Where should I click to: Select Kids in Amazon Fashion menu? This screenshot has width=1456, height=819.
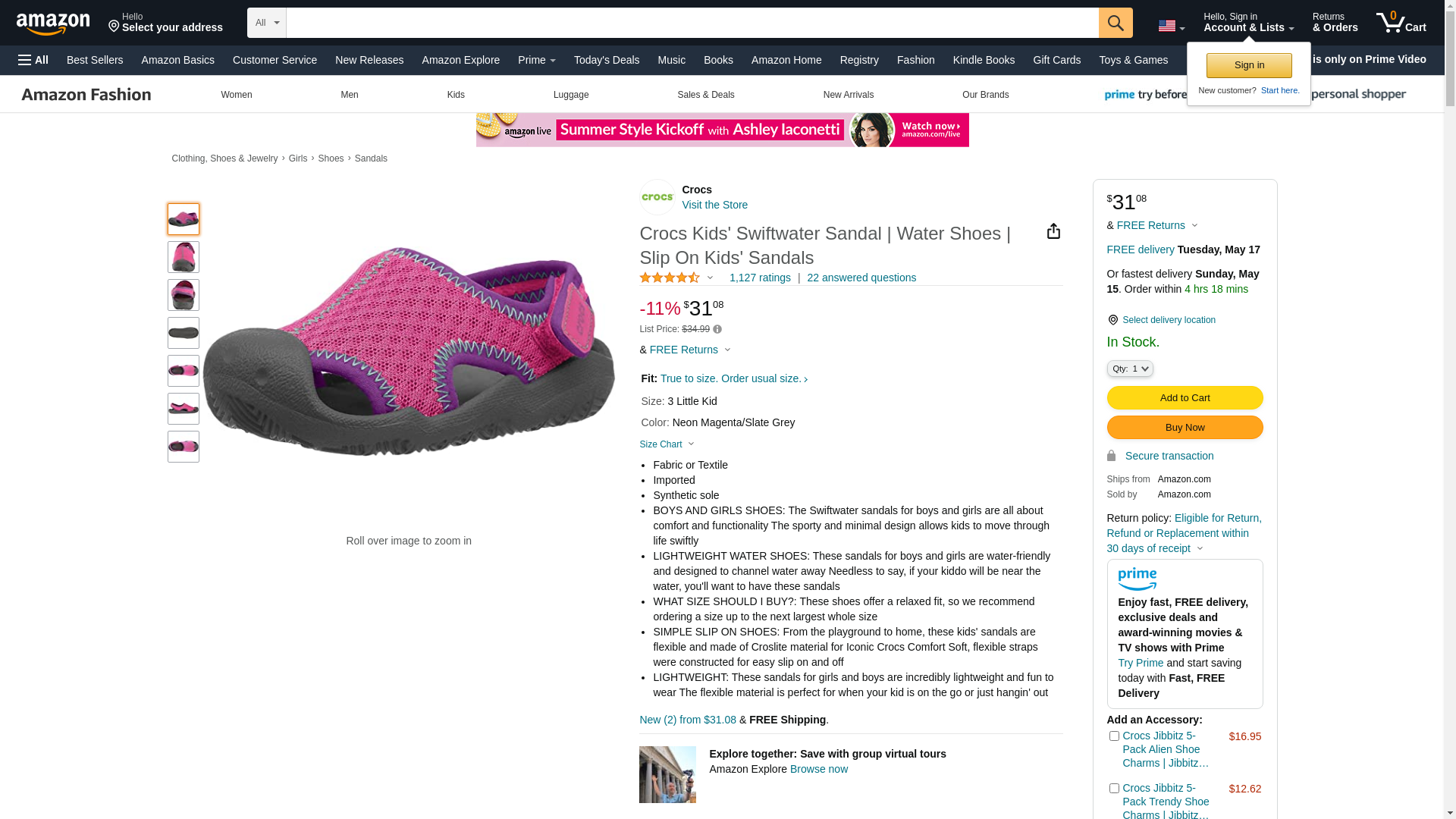click(x=456, y=95)
